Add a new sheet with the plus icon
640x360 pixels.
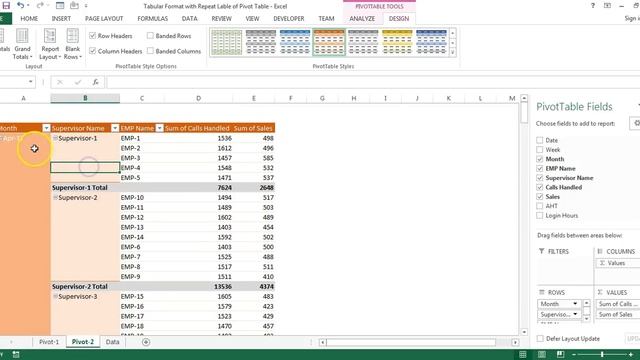coord(146,342)
